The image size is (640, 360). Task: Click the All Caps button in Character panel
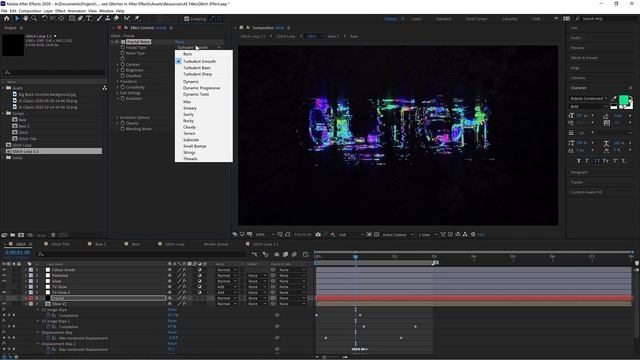tap(597, 161)
